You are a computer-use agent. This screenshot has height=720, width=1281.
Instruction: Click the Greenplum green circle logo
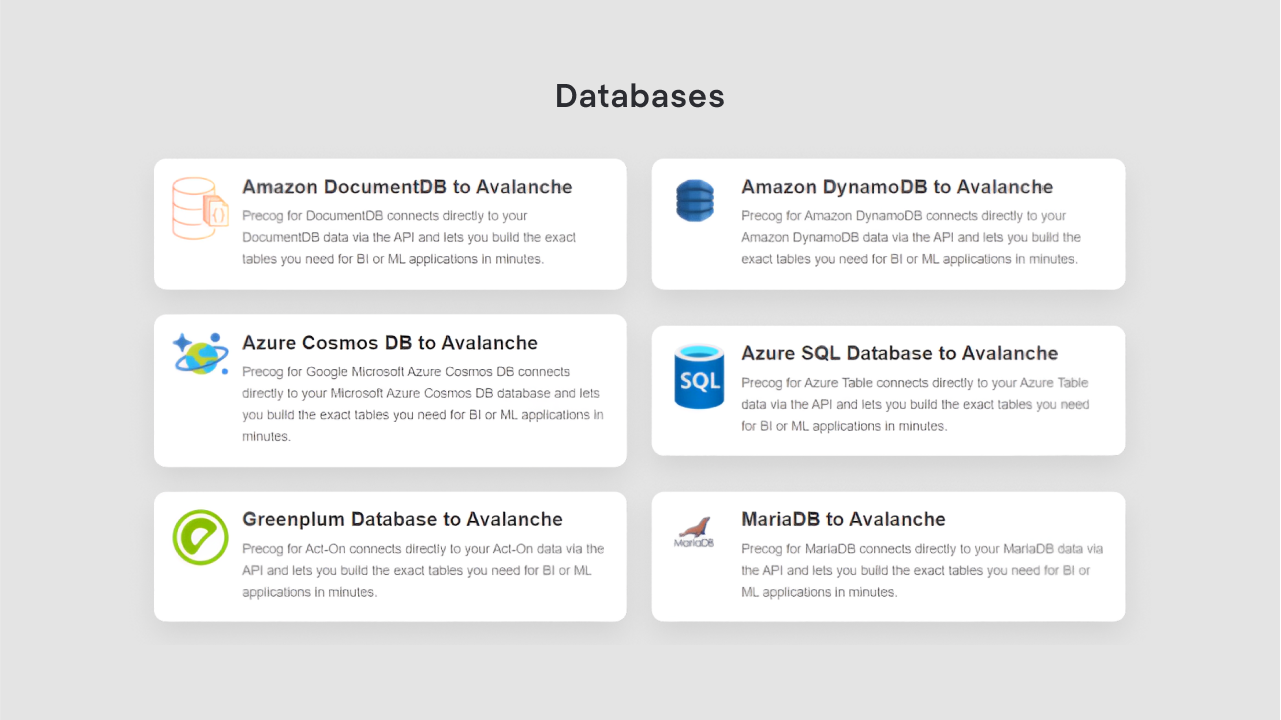click(201, 537)
